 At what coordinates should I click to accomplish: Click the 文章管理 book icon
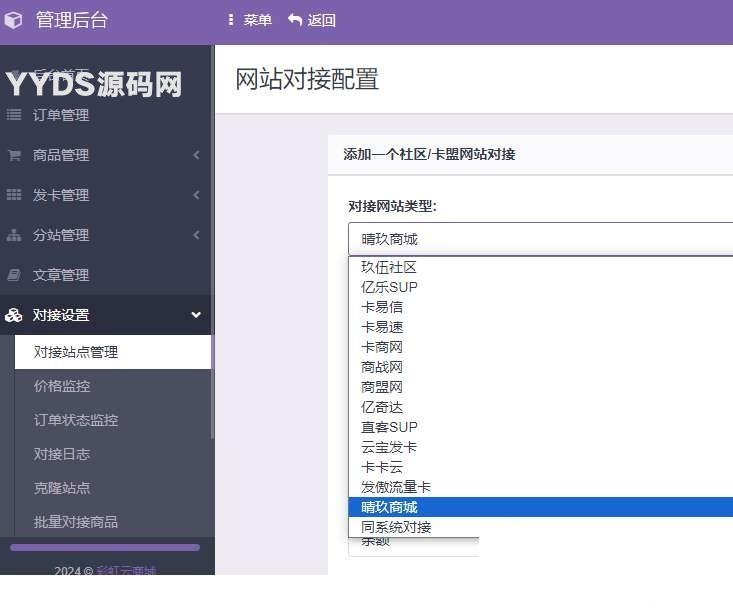(14, 275)
